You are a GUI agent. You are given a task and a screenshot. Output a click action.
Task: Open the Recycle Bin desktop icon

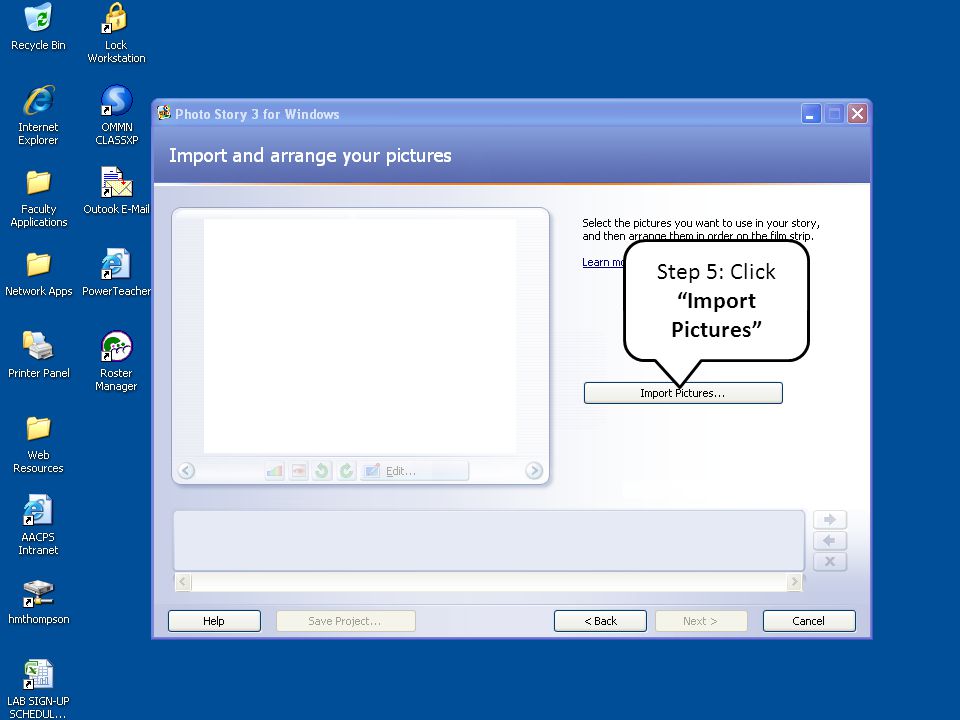tap(38, 26)
